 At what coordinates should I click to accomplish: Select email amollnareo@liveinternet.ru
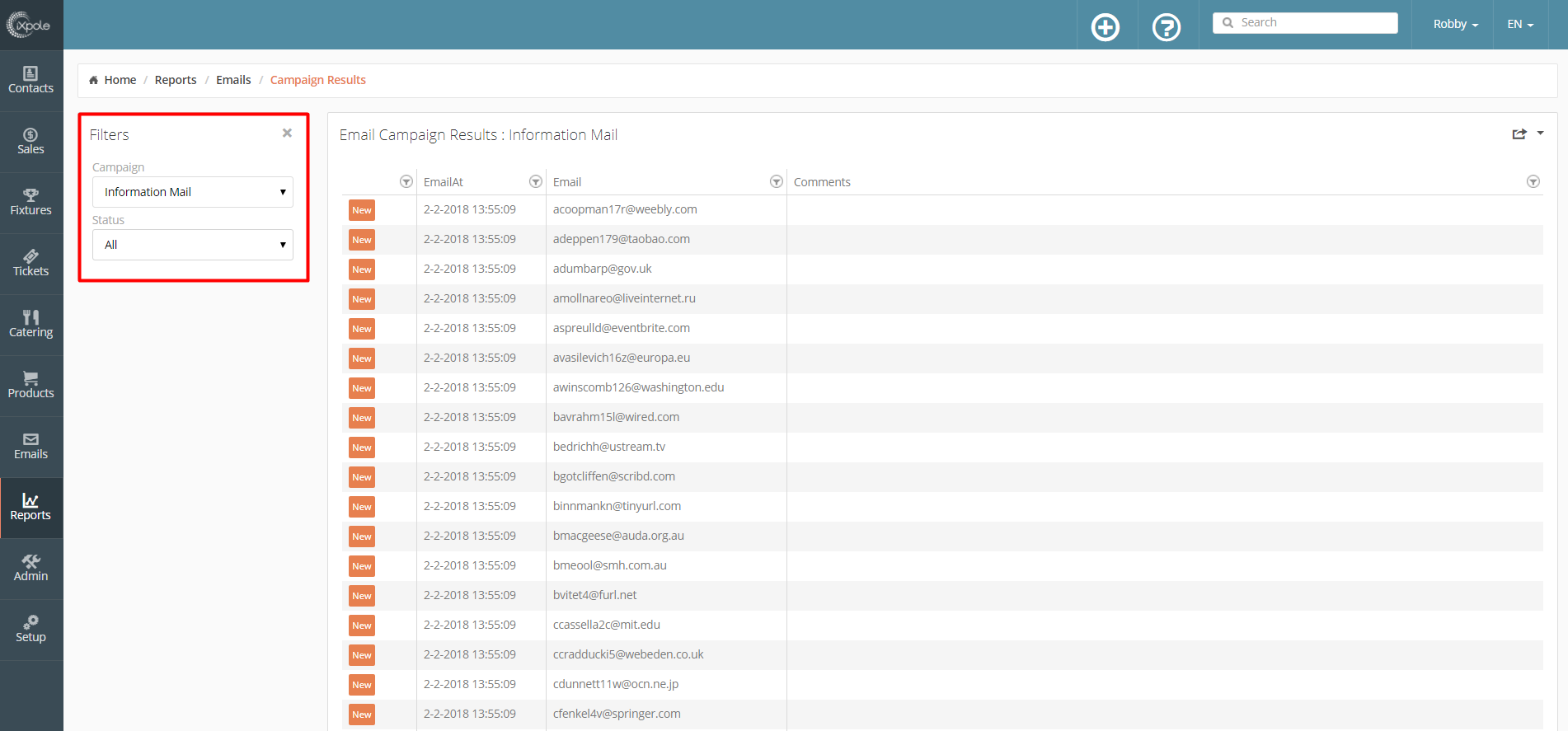[x=624, y=298]
